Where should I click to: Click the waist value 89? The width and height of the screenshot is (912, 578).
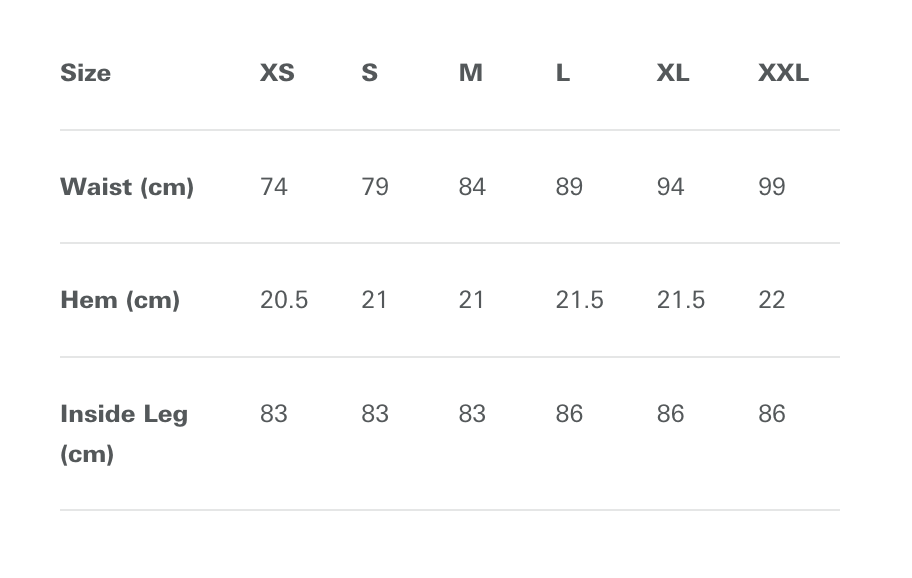click(x=569, y=187)
